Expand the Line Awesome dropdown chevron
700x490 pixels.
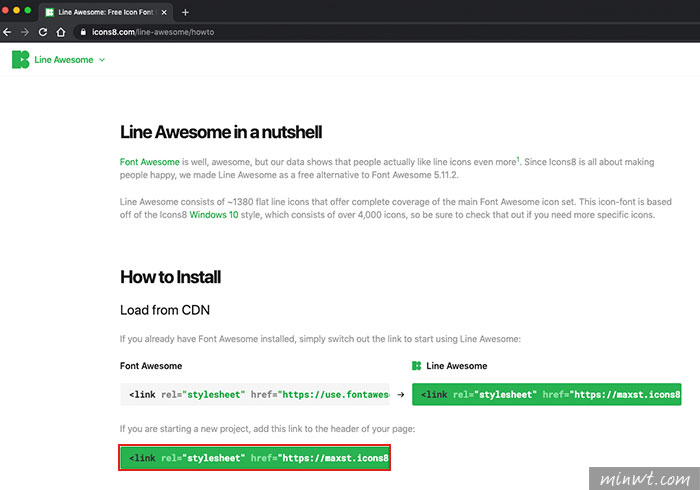(x=102, y=60)
